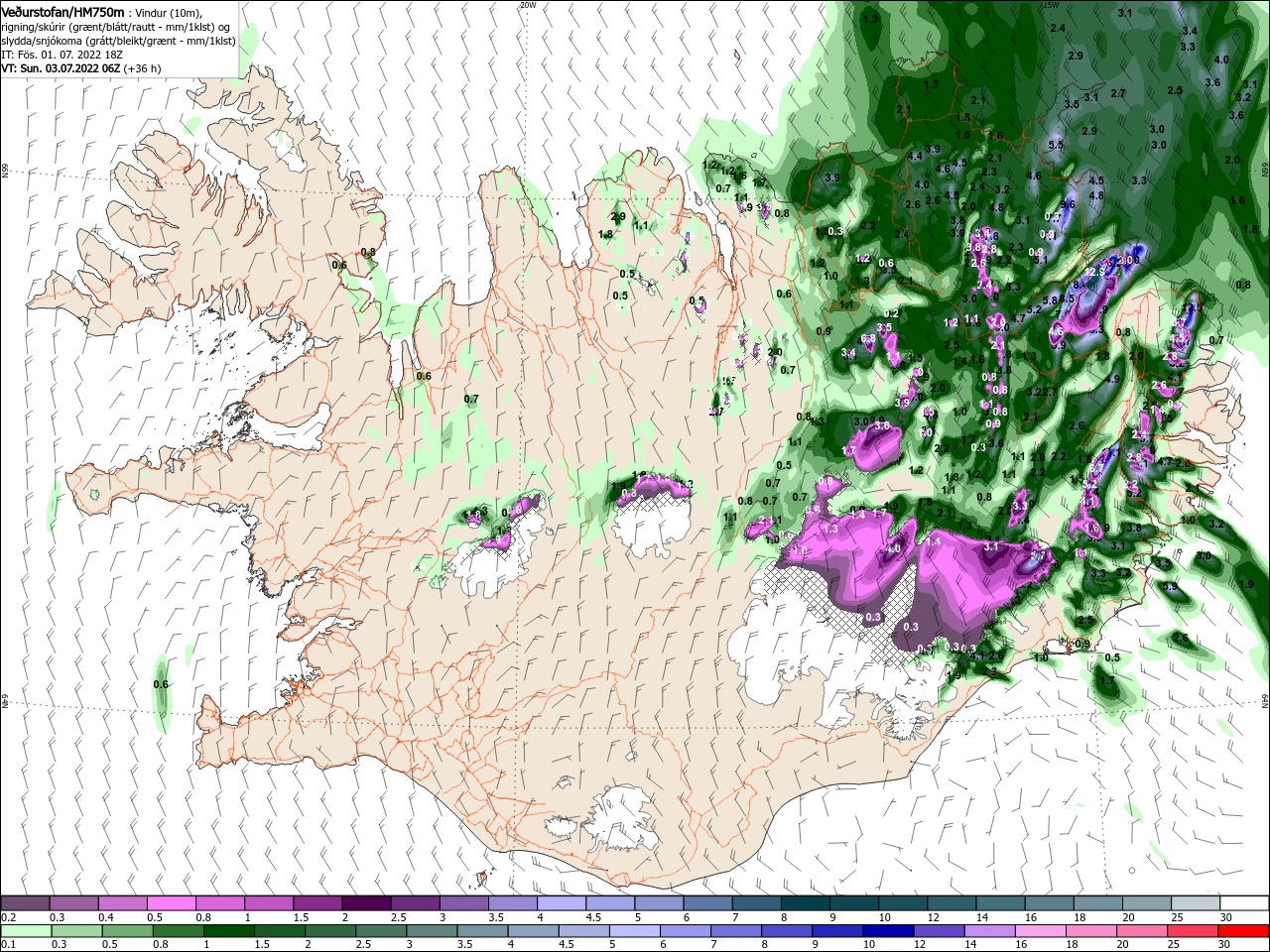The height and width of the screenshot is (952, 1270).
Task: Pick the top-row dark teal swatch starting at 8
Action: pos(806,903)
